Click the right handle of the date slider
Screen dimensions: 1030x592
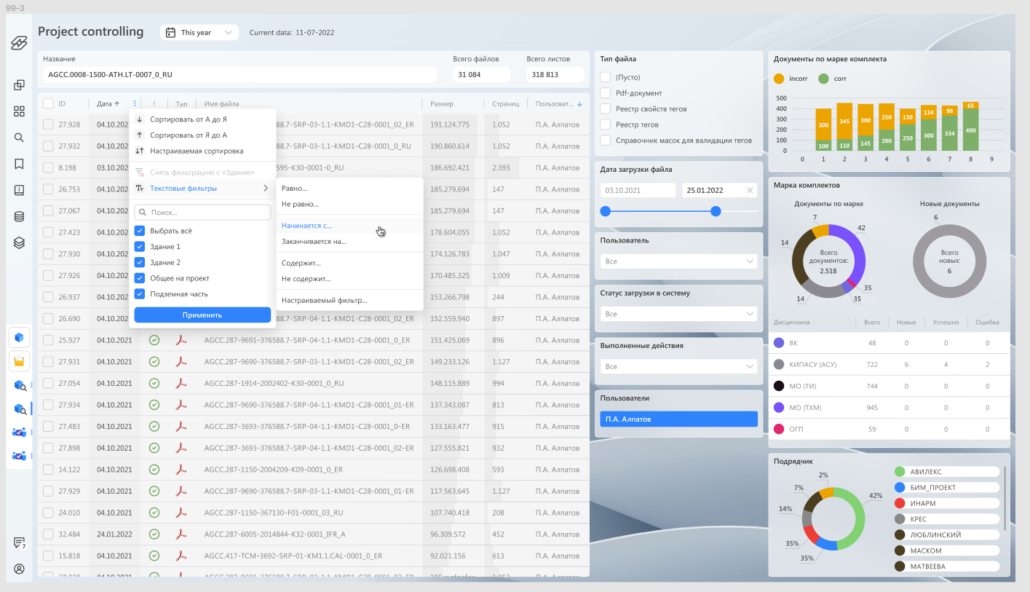click(715, 211)
